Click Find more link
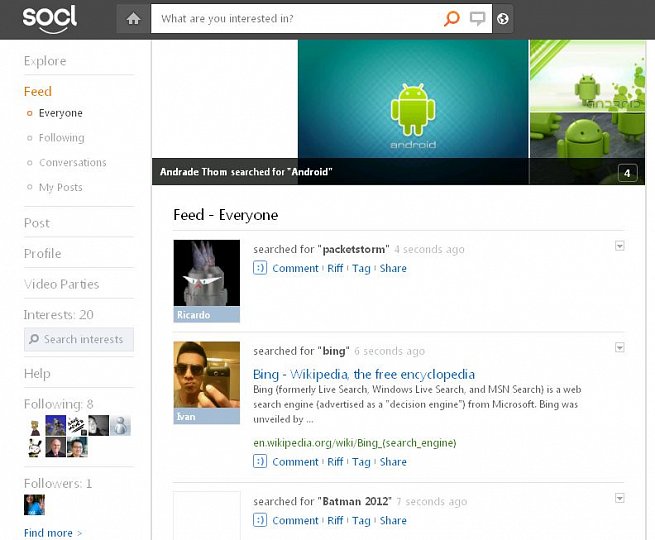This screenshot has width=655, height=540. (x=53, y=533)
